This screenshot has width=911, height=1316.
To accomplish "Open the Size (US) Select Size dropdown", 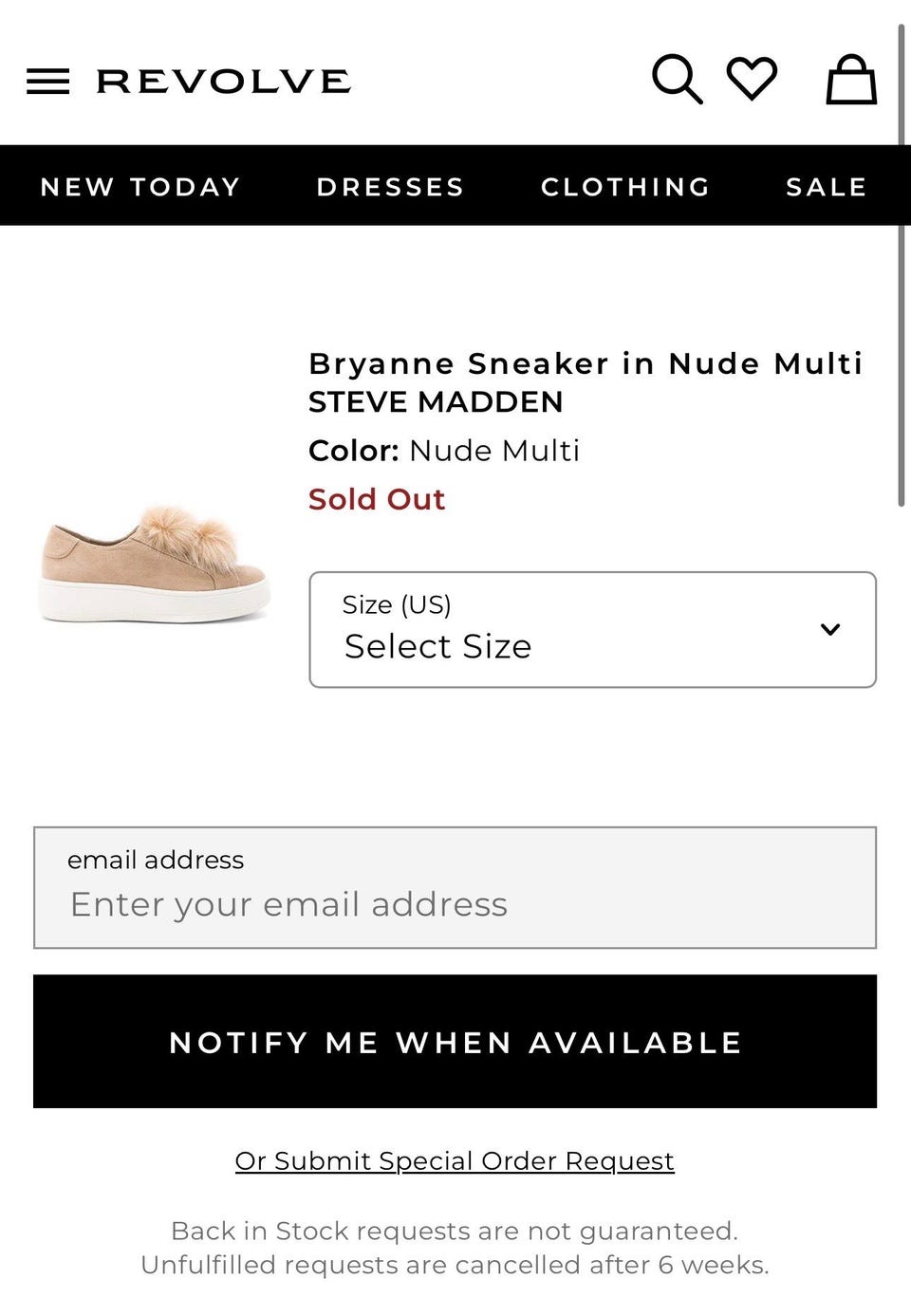I will point(569,630).
